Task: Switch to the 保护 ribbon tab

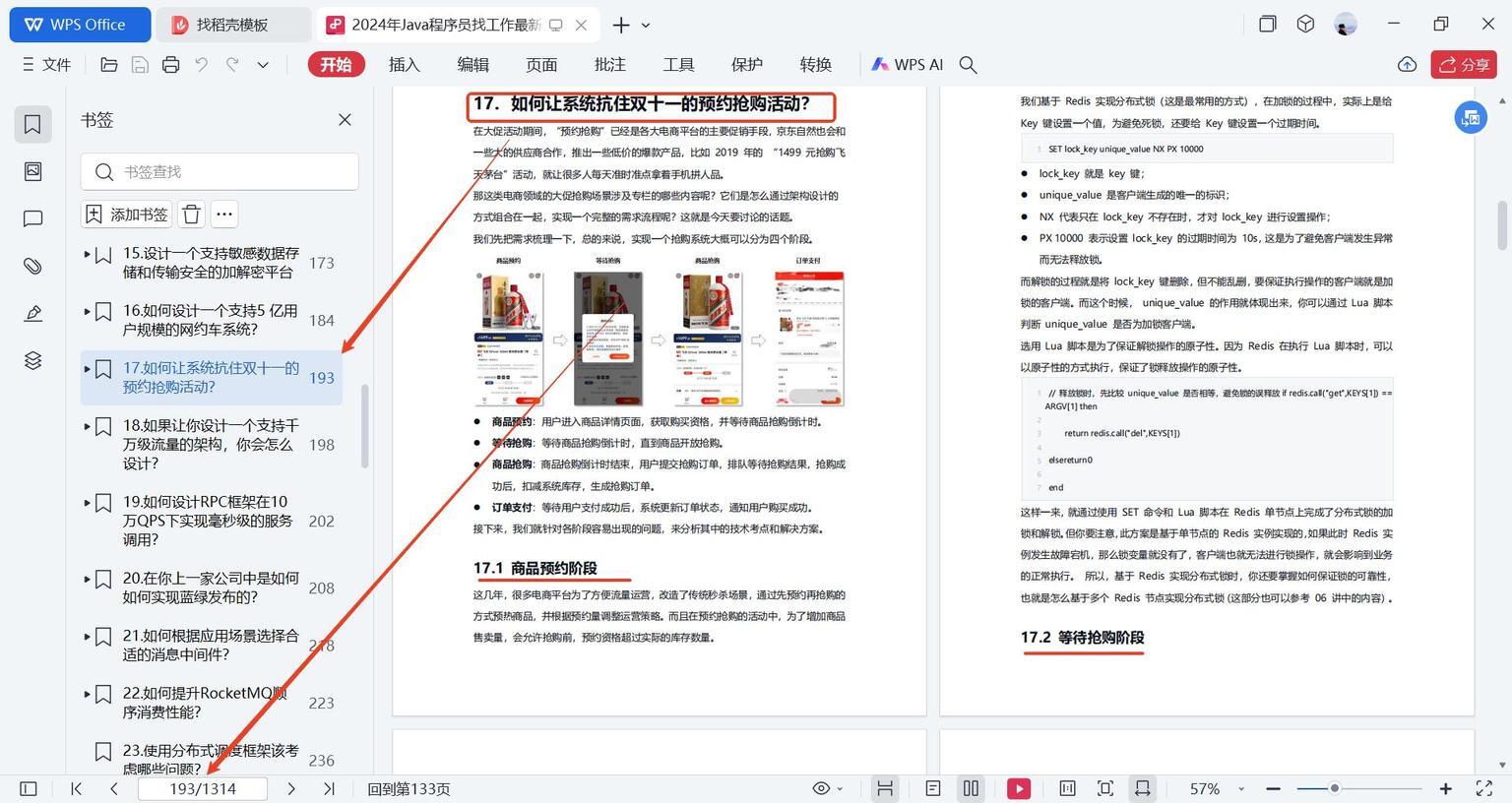Action: (747, 65)
